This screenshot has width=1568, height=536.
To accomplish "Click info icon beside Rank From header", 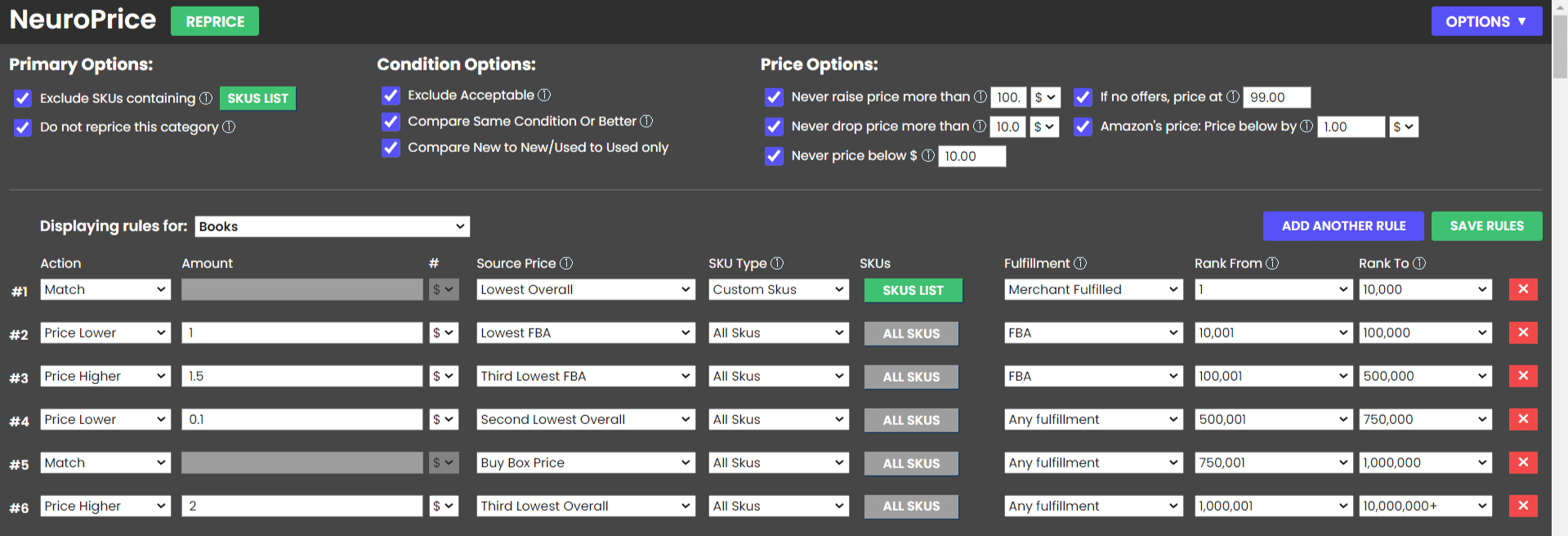I will (1272, 263).
